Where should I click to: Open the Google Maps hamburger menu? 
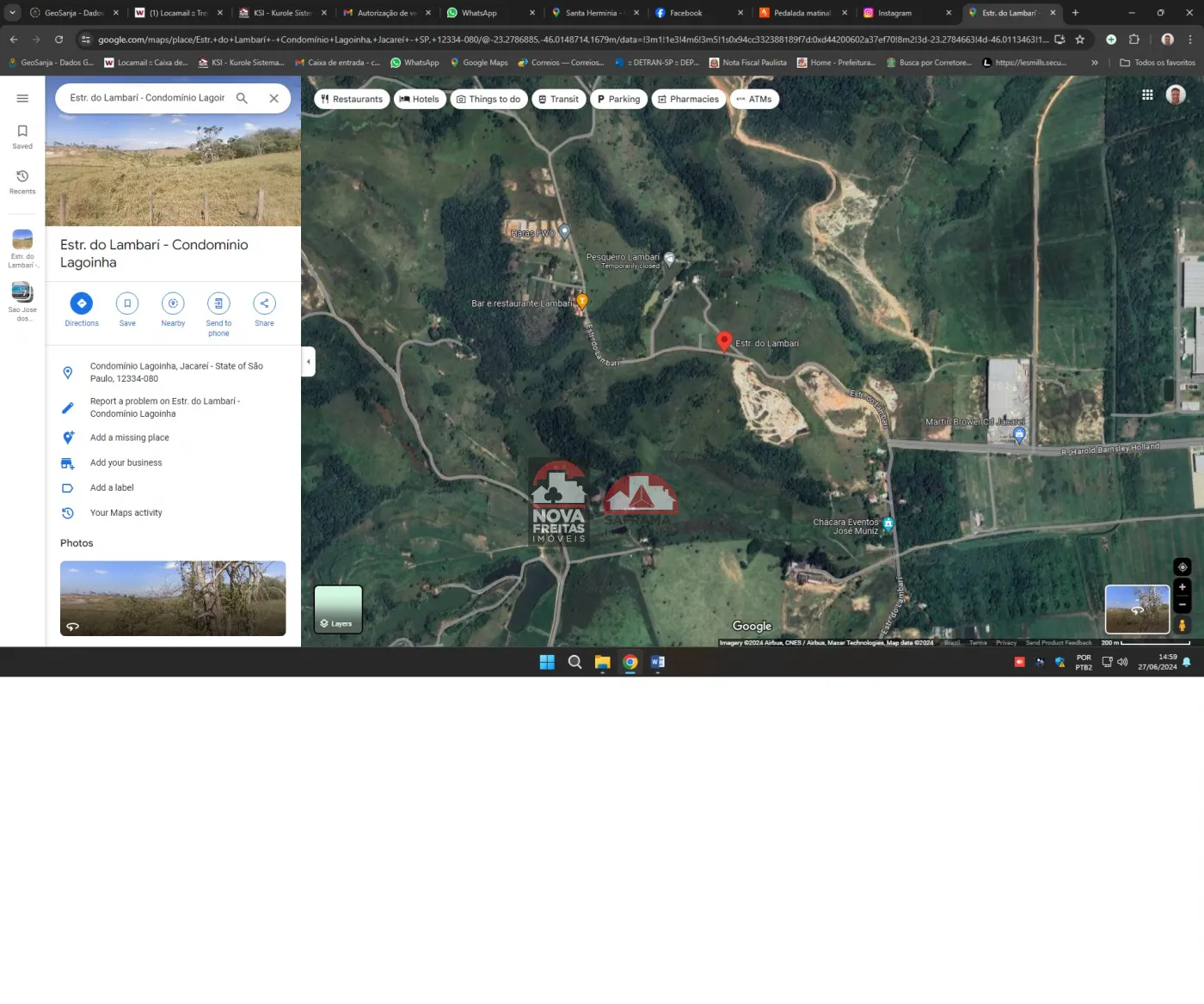point(22,99)
